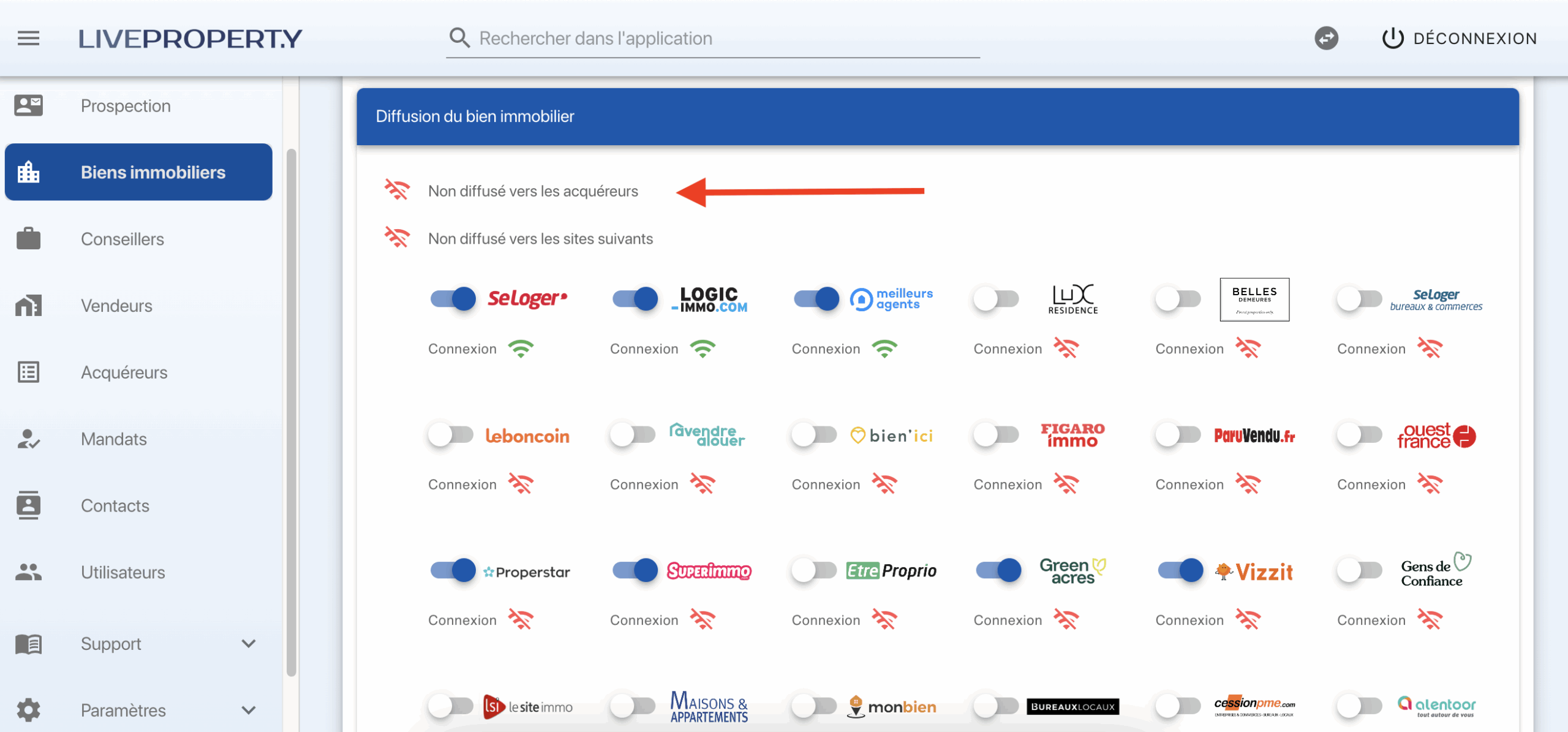Expand the Support menu chevron
Image resolution: width=1568 pixels, height=732 pixels.
248,643
